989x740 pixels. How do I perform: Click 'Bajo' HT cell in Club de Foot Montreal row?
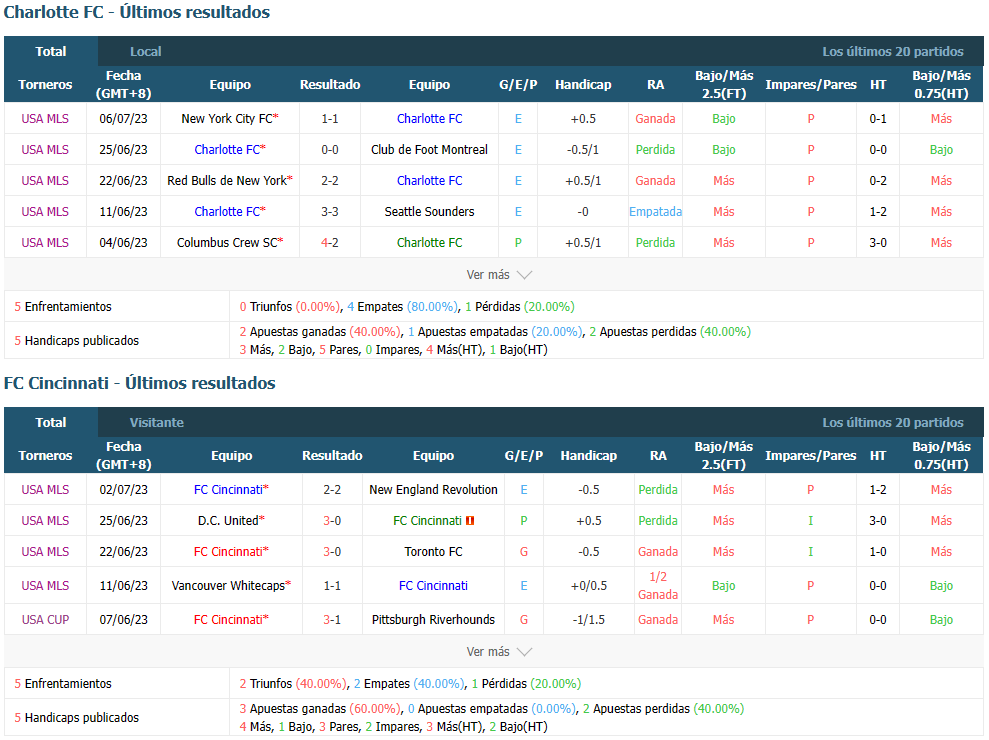941,150
